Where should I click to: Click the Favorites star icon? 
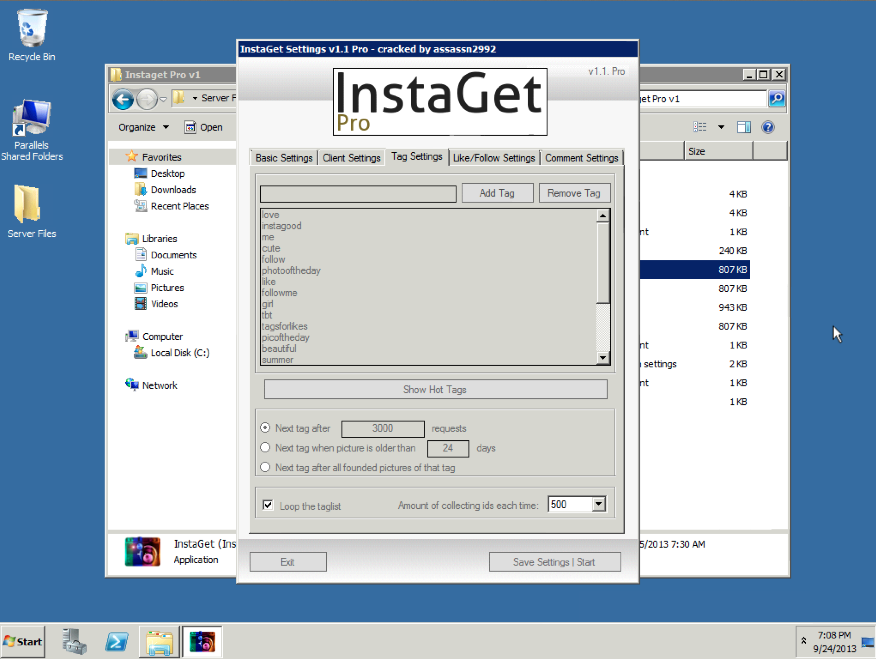132,157
